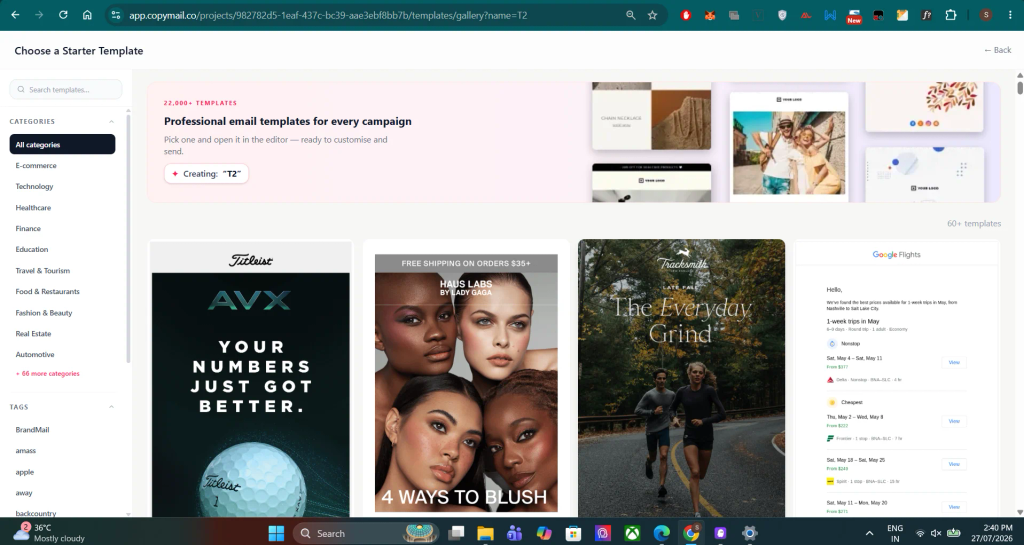Open the fx extension icon
1024x545 pixels.
(x=927, y=15)
